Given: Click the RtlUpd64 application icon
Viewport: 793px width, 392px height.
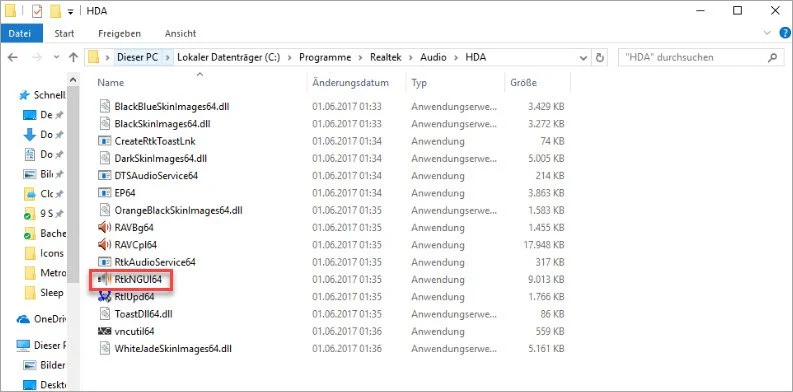Looking at the screenshot, I should click(x=104, y=296).
